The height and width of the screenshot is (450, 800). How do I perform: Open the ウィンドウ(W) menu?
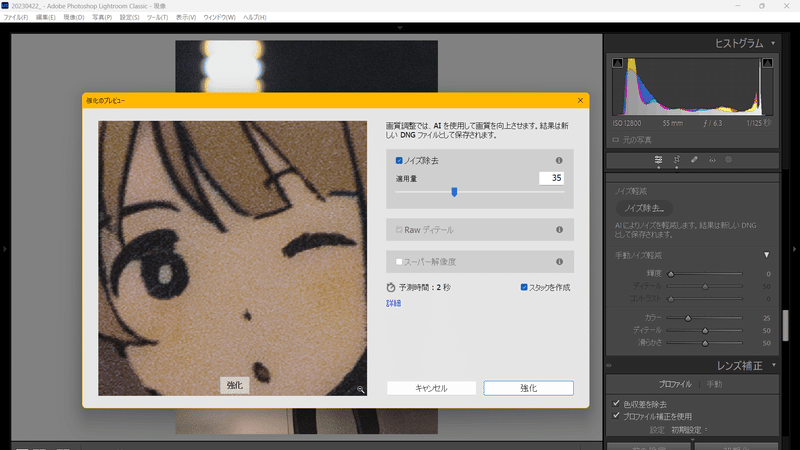219,17
